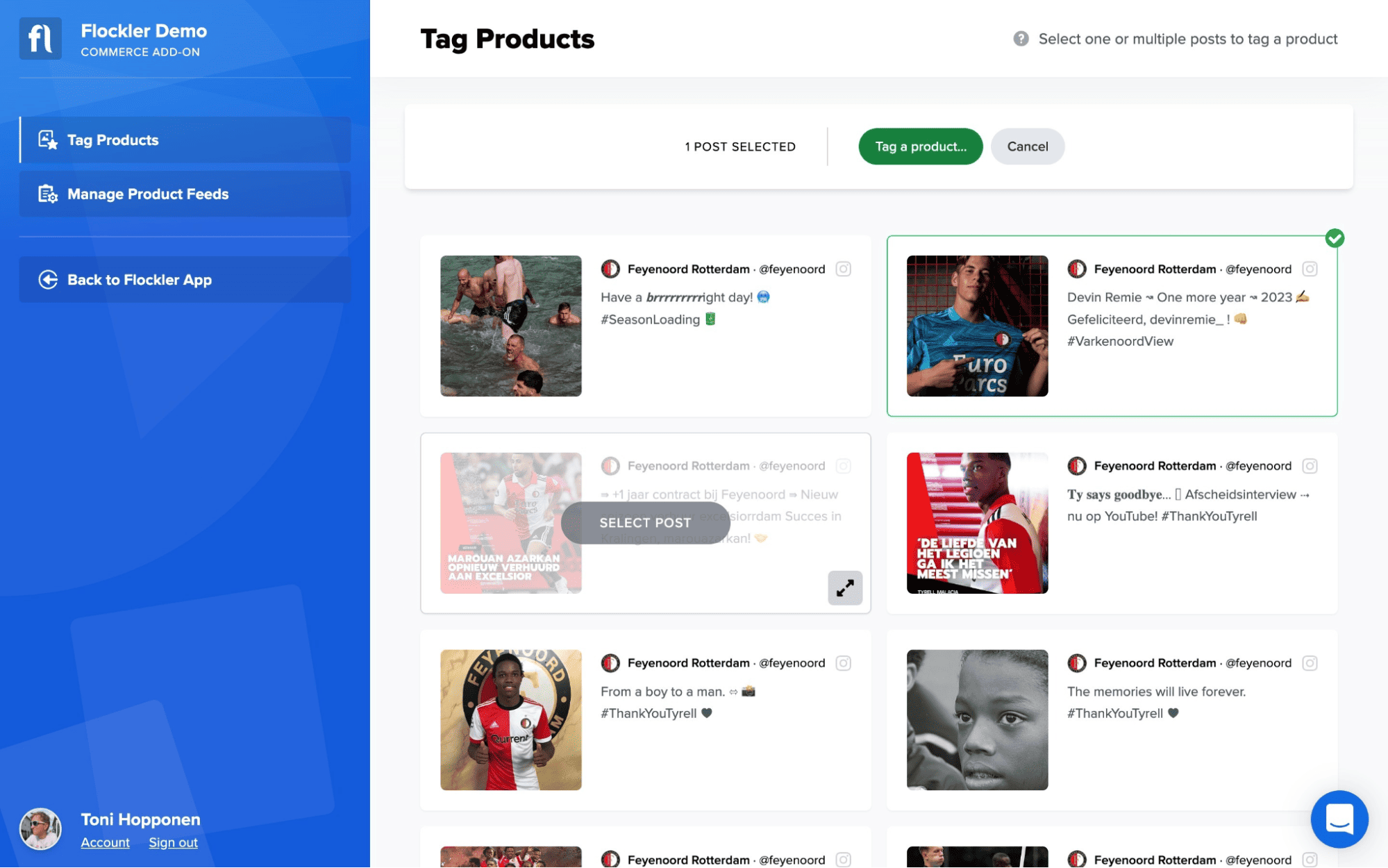Screen dimensions: 1388x868
Task: Expand the Marouan Azarkan post preview
Action: [845, 588]
